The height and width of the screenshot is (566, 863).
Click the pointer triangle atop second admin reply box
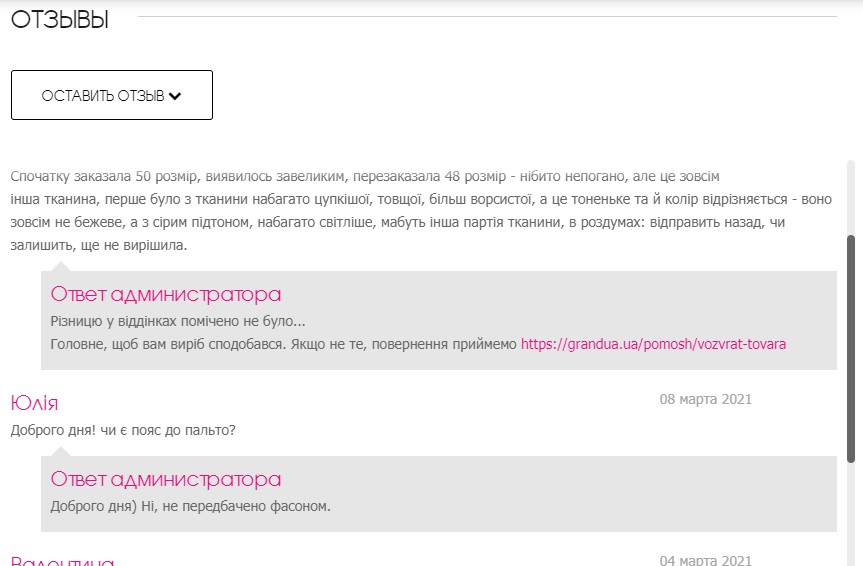(x=61, y=451)
